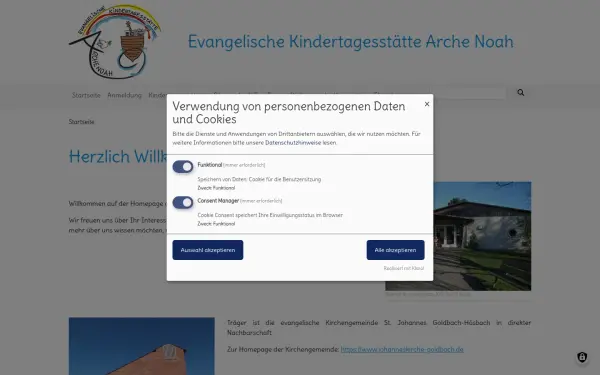Image resolution: width=600 pixels, height=375 pixels.
Task: Click the Funktional label text
Action: 210,165
